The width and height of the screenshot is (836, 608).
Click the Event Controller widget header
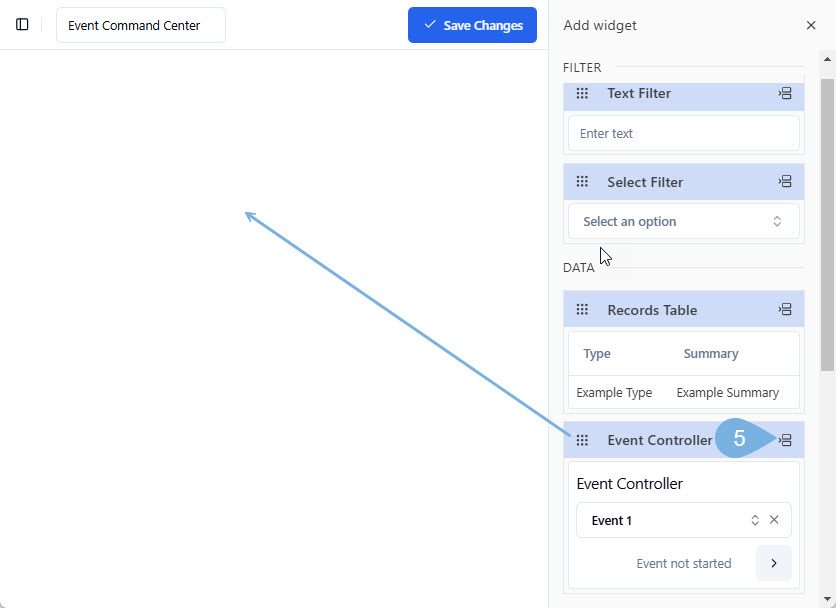[x=684, y=440]
